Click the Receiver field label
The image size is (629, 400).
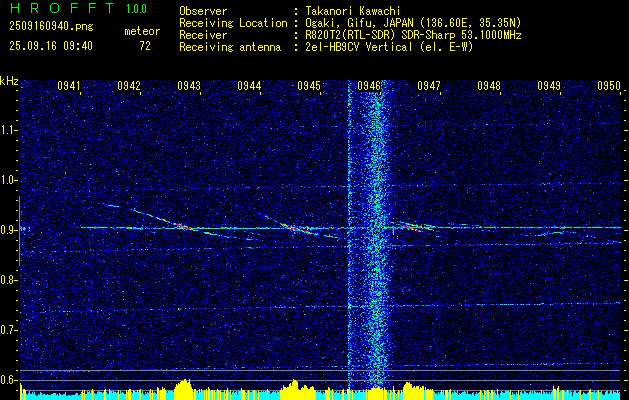(203, 35)
